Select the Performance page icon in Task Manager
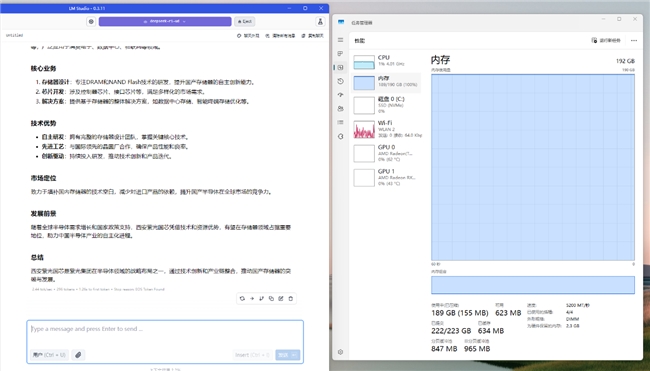The height and width of the screenshot is (371, 650). [340, 68]
